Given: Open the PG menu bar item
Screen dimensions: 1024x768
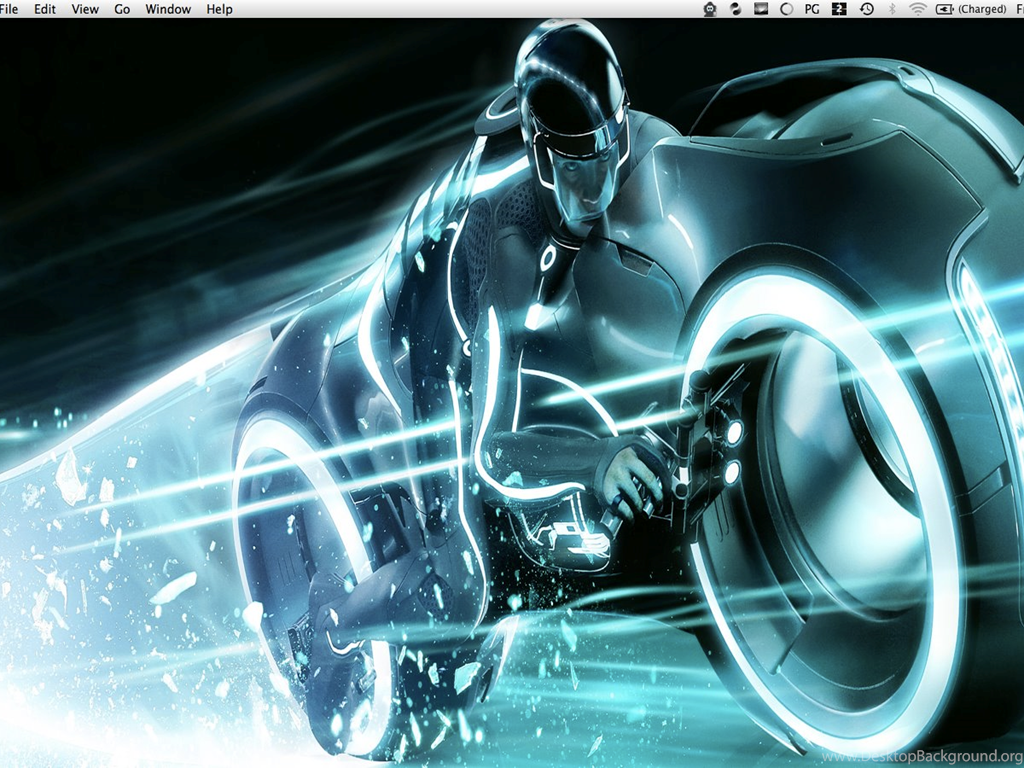Looking at the screenshot, I should point(812,9).
